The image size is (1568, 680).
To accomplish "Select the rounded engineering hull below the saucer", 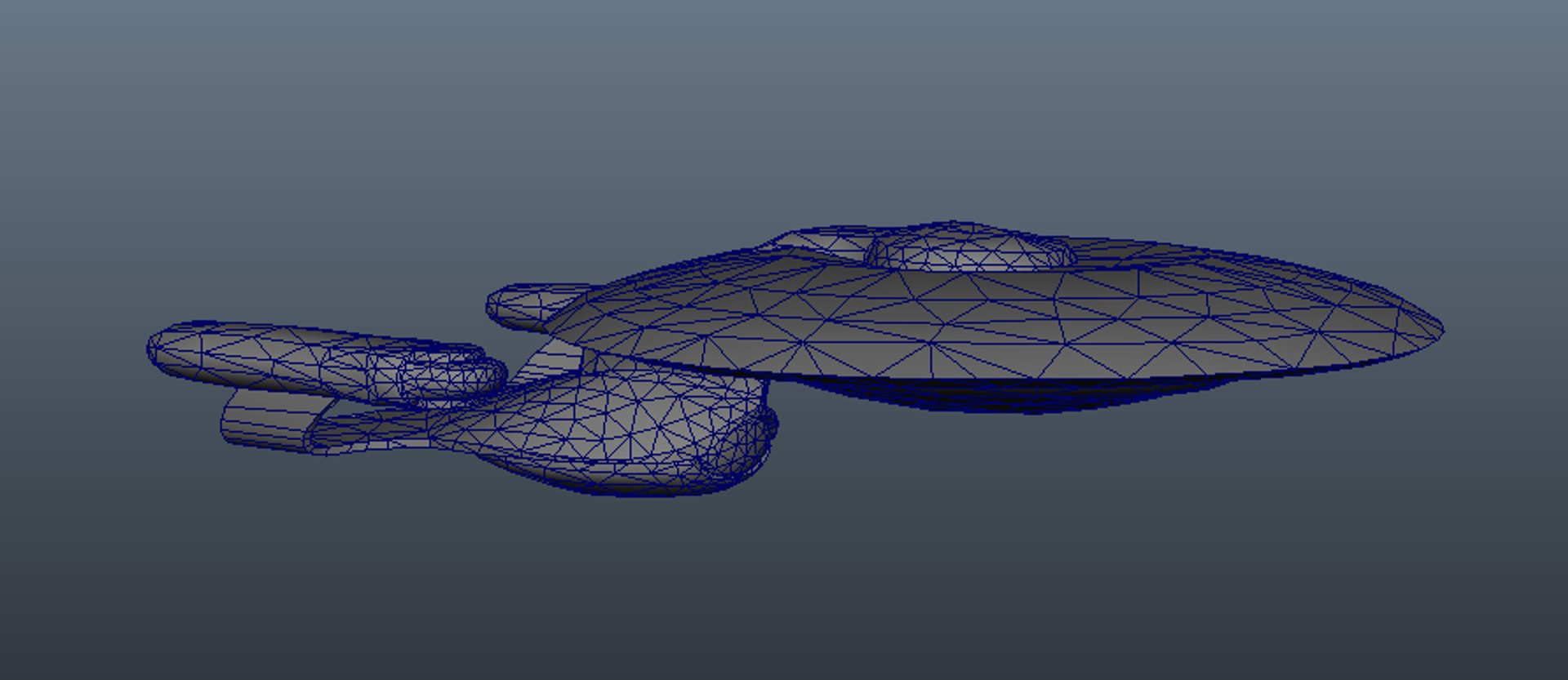I will point(604,431).
